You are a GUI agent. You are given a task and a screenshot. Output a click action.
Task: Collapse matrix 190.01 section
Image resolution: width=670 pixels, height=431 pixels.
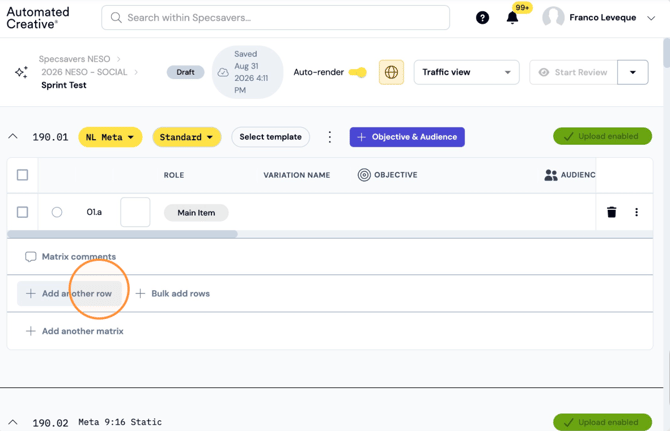(x=13, y=137)
